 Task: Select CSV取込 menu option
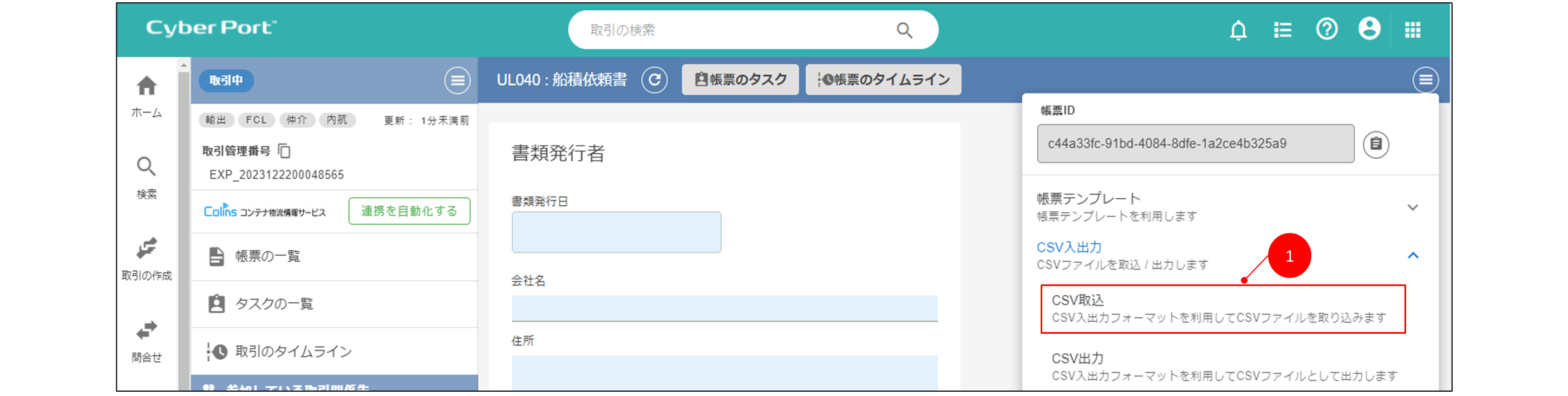(1222, 309)
